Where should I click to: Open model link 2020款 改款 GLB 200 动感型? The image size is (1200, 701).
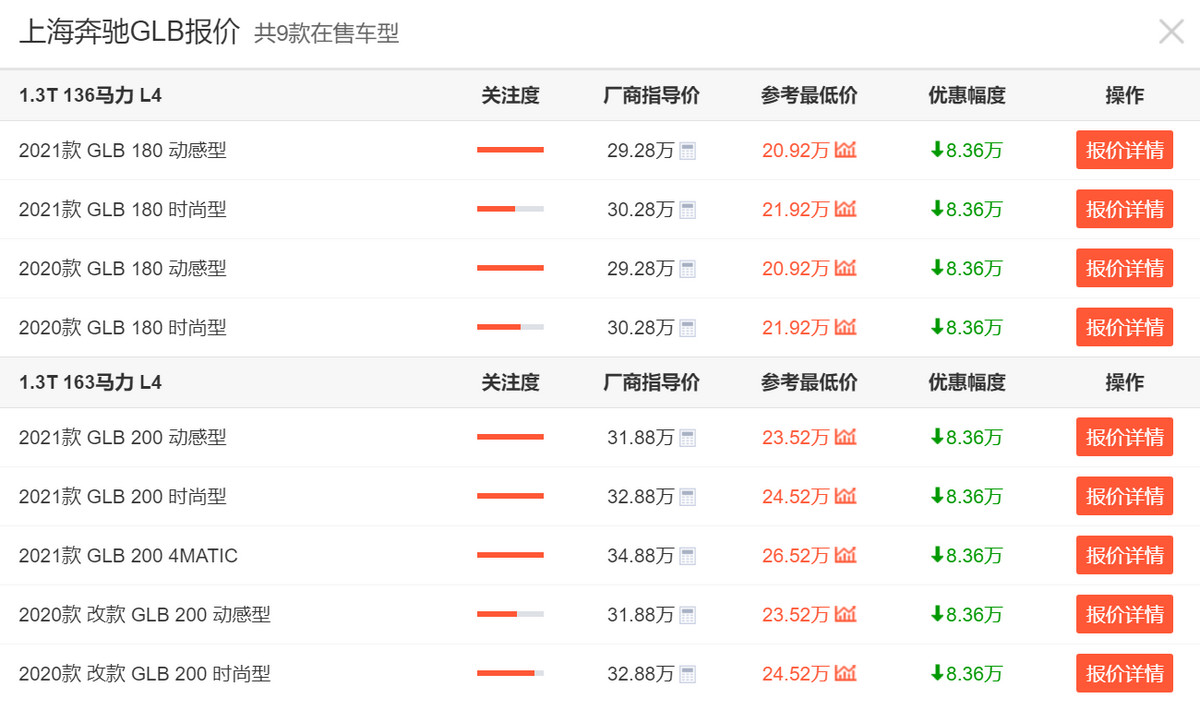[x=145, y=615]
